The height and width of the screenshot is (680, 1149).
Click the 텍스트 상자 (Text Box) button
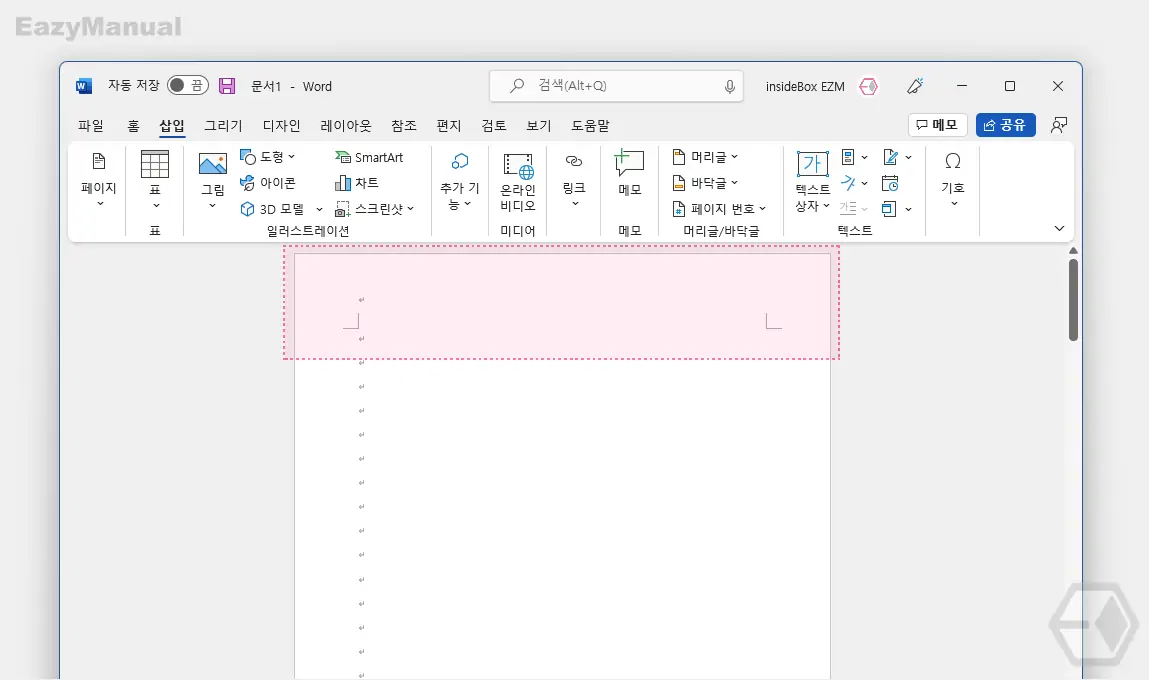(x=813, y=182)
